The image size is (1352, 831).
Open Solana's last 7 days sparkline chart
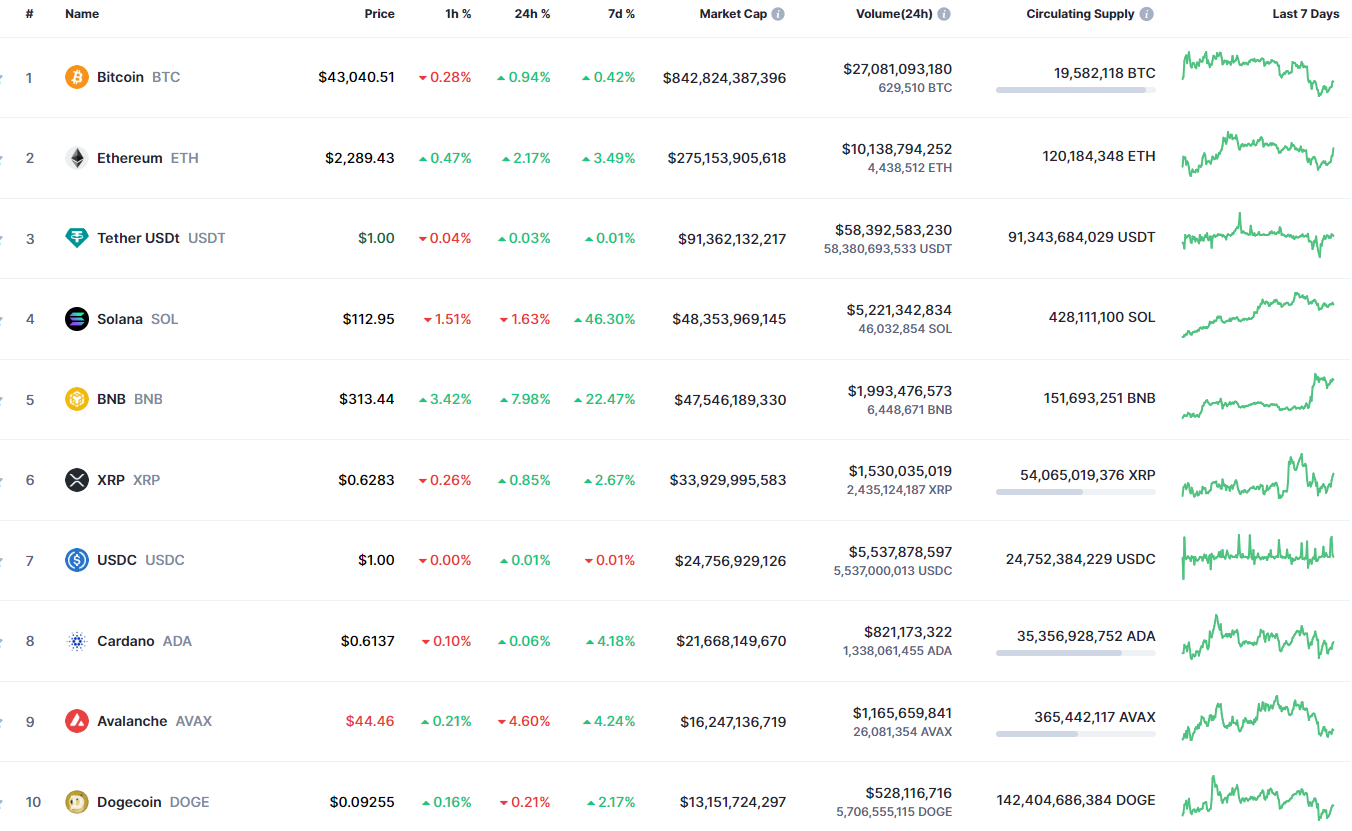tap(1258, 315)
